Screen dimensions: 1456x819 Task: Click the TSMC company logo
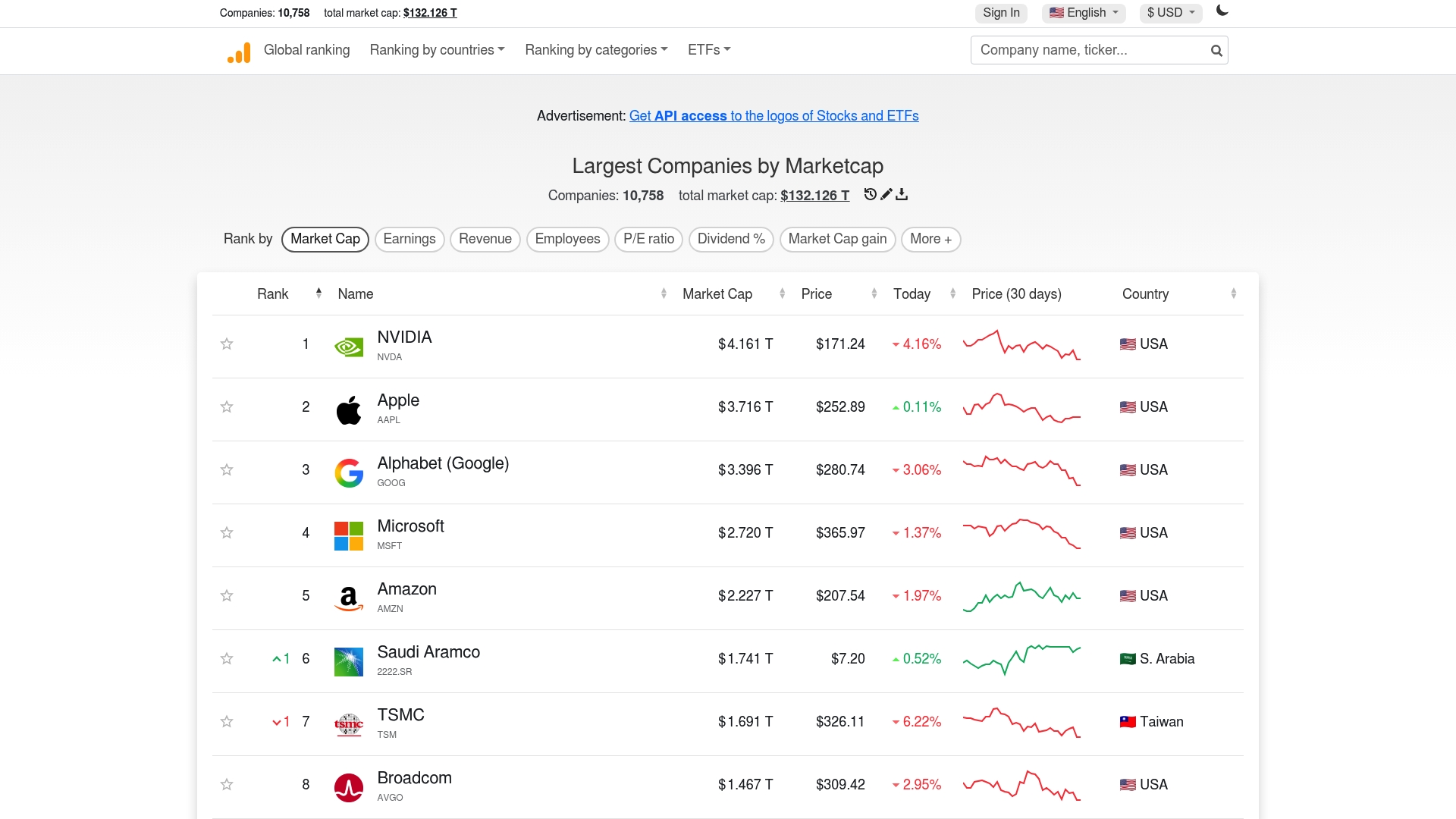click(349, 723)
